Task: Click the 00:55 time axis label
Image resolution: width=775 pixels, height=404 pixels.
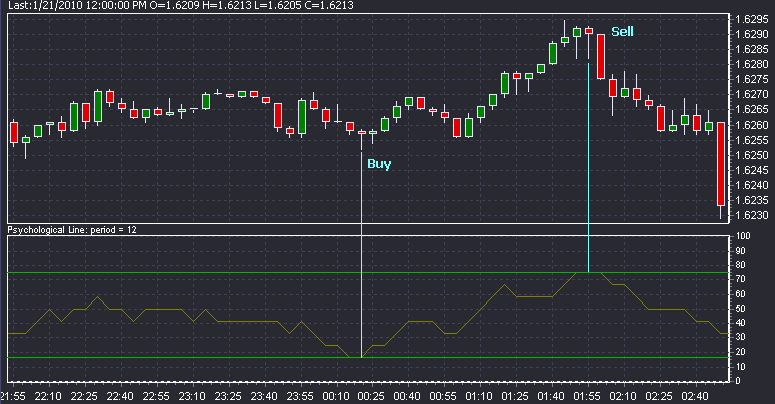Action: tap(443, 396)
